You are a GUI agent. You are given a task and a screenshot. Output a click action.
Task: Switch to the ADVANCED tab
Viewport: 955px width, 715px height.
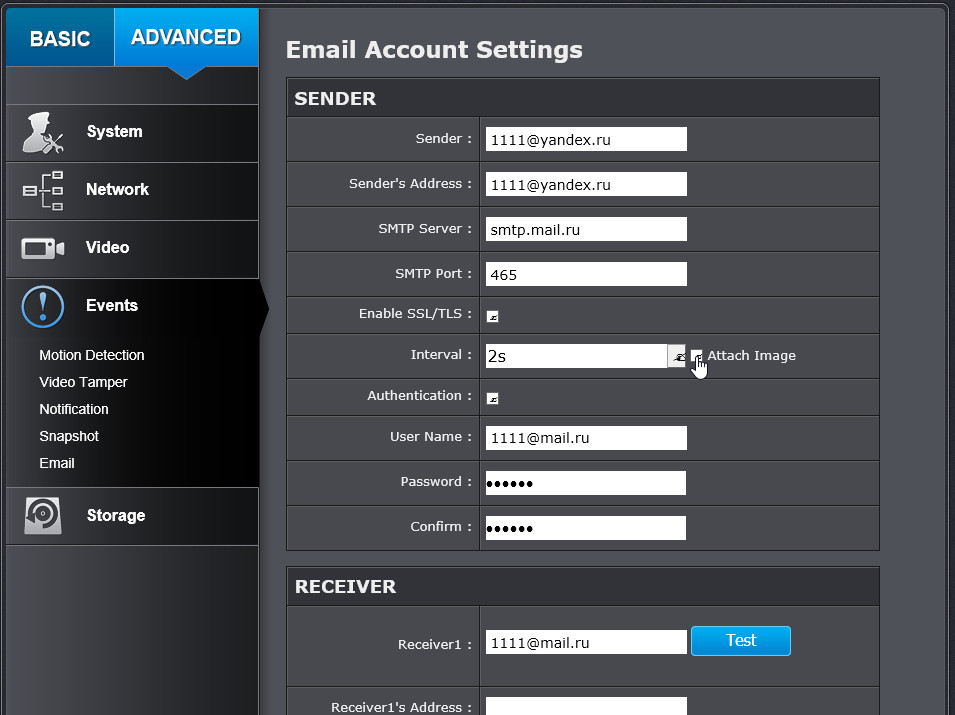(x=186, y=37)
